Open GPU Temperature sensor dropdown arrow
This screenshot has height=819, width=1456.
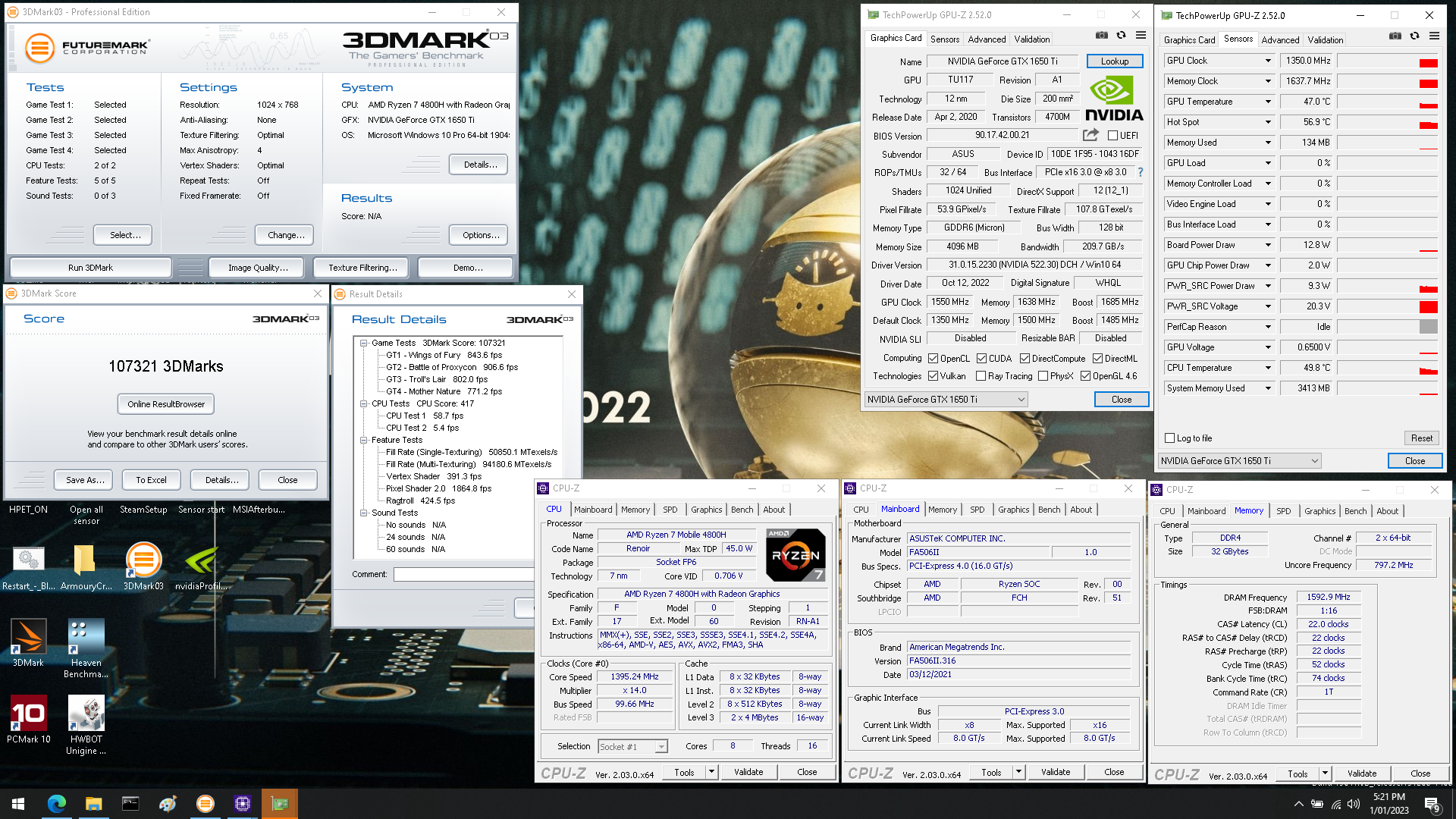[1267, 102]
